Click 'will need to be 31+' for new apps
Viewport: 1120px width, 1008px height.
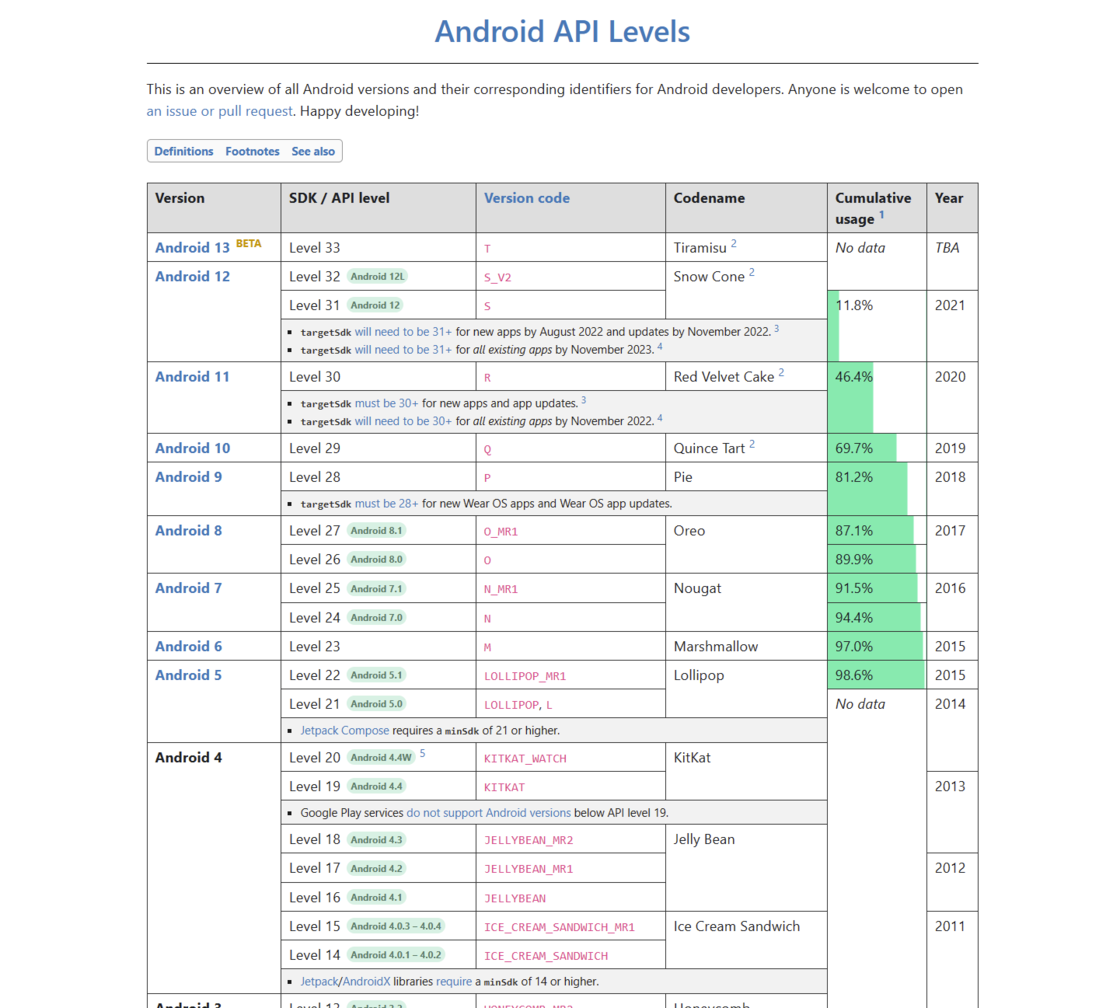[403, 331]
